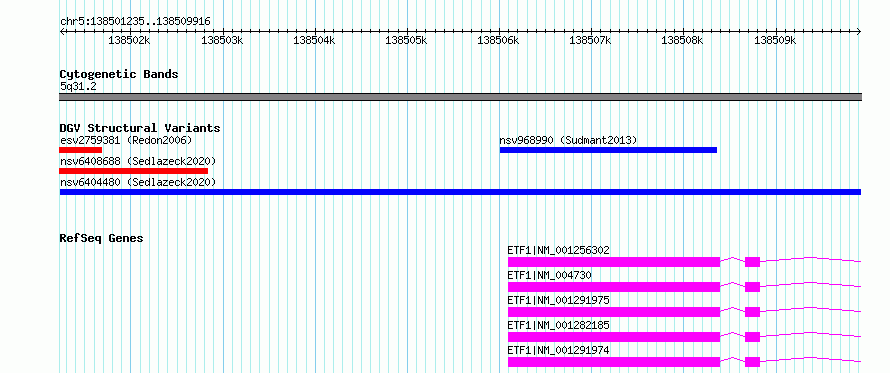
Task: Click the 138506k ruler tick label
Action: coord(498,40)
